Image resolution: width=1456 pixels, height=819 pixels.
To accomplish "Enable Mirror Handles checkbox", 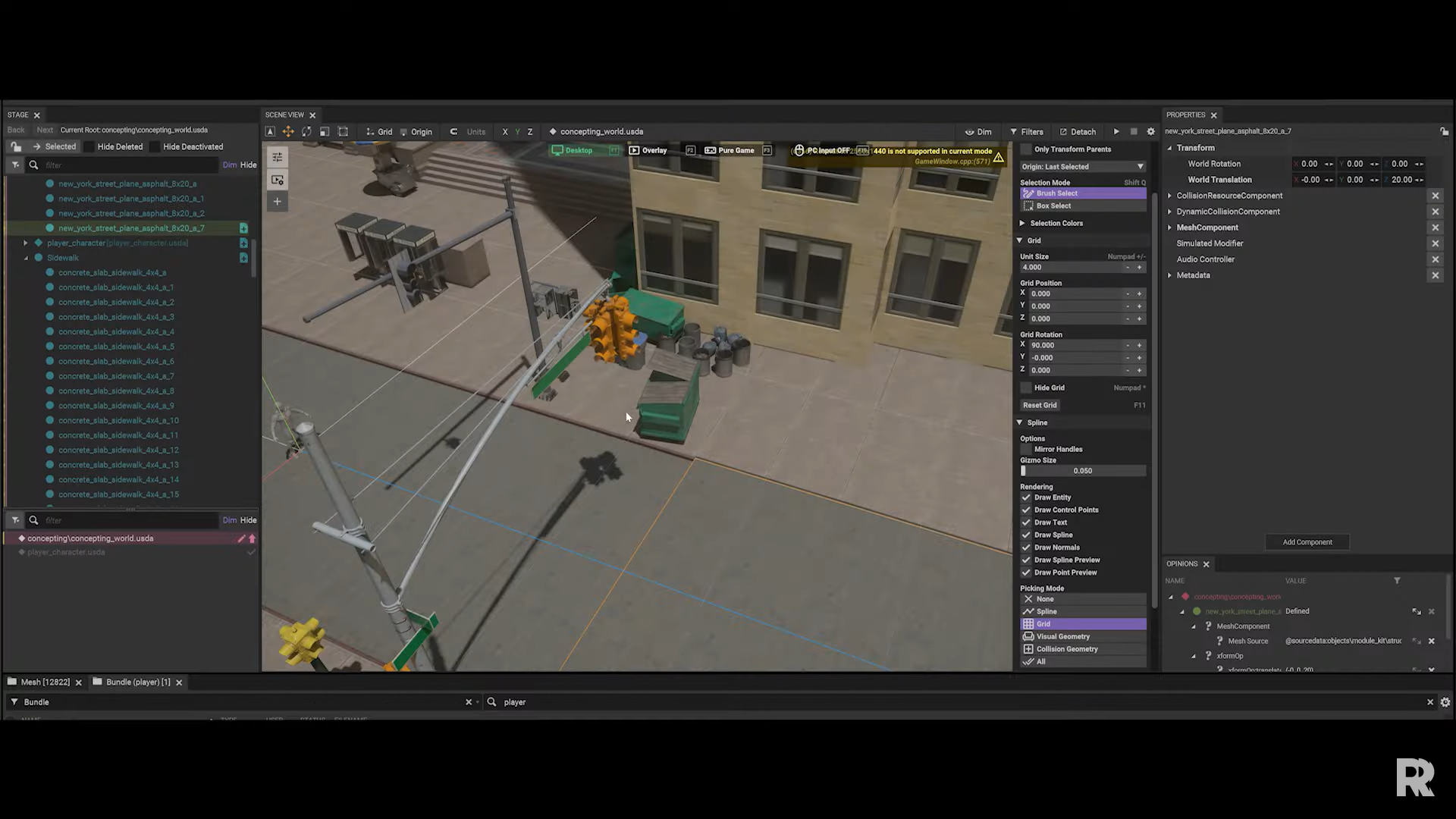I will tap(1026, 449).
